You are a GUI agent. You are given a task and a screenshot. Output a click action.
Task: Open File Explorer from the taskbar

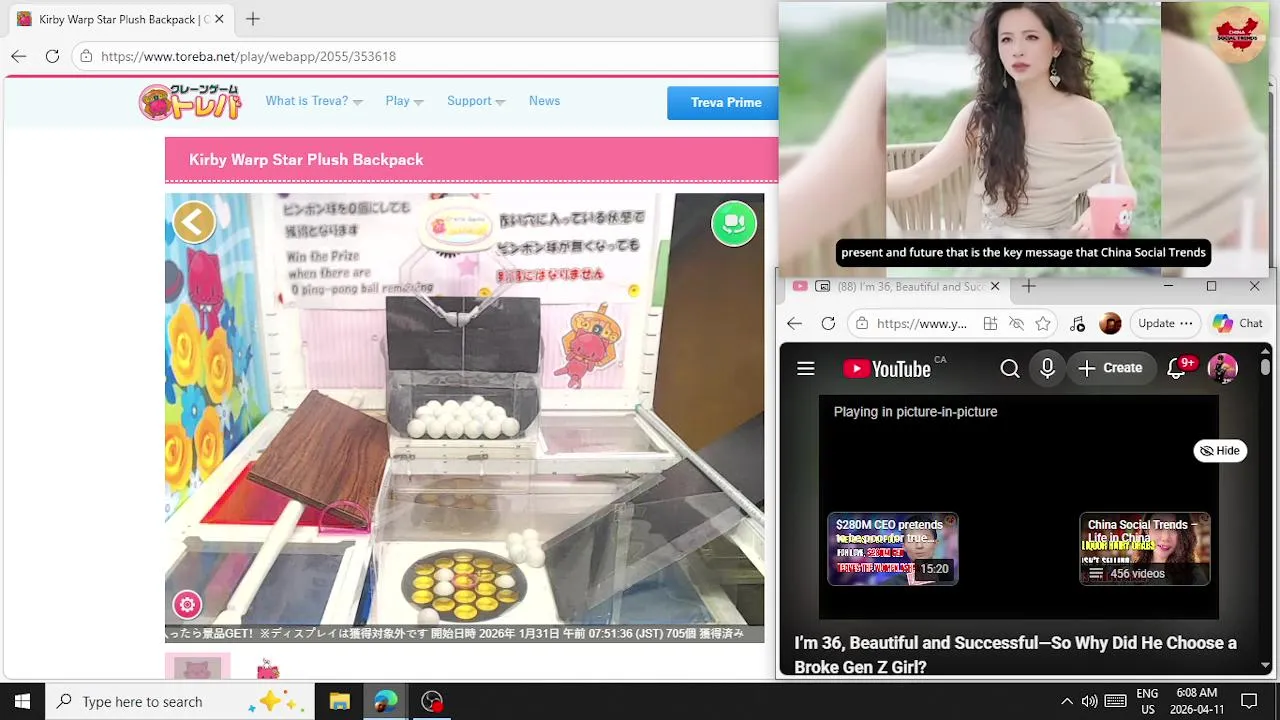(339, 702)
